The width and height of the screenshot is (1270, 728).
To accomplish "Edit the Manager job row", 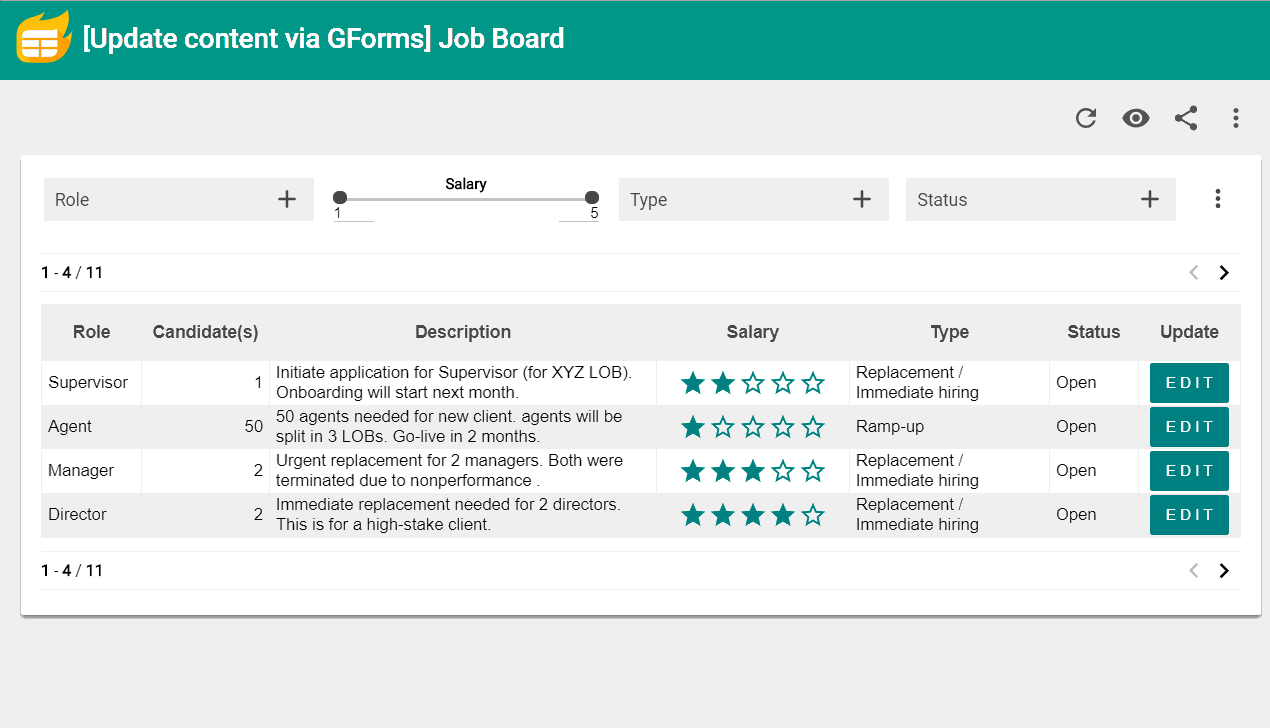I will (1189, 471).
